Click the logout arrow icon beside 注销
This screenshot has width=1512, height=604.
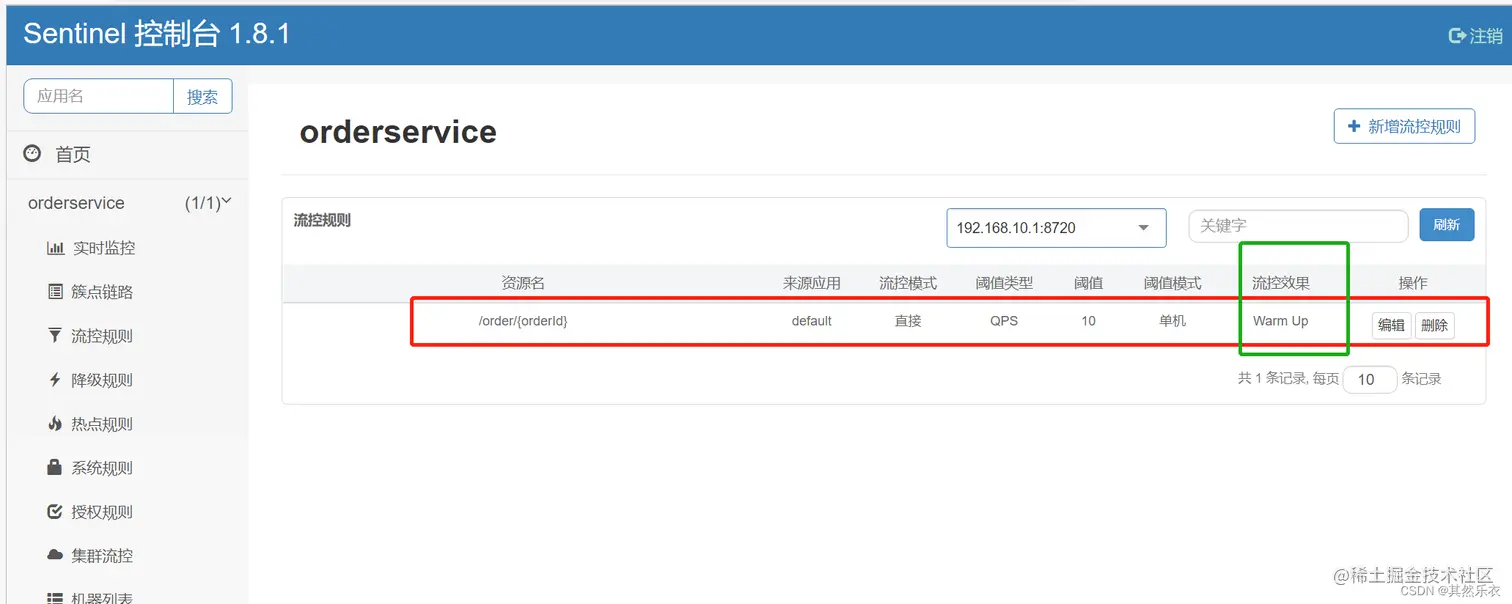coord(1458,35)
